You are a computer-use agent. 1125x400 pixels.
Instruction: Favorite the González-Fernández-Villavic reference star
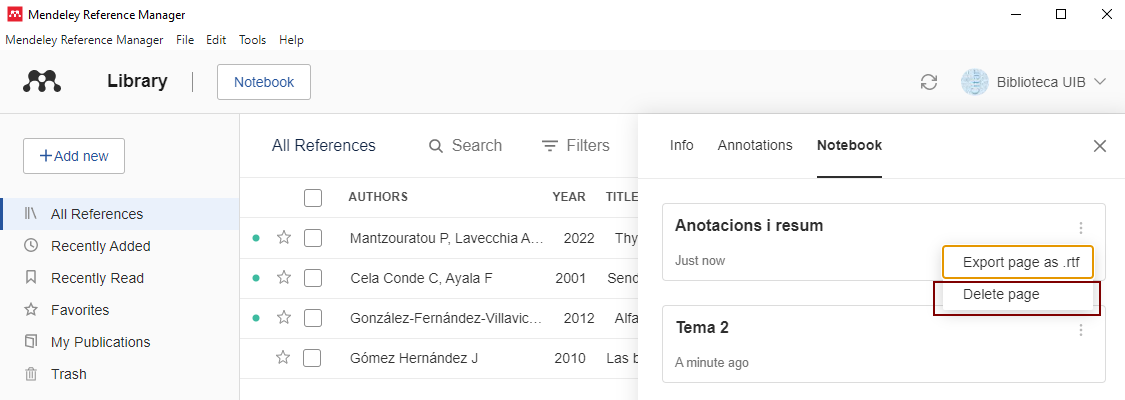284,317
